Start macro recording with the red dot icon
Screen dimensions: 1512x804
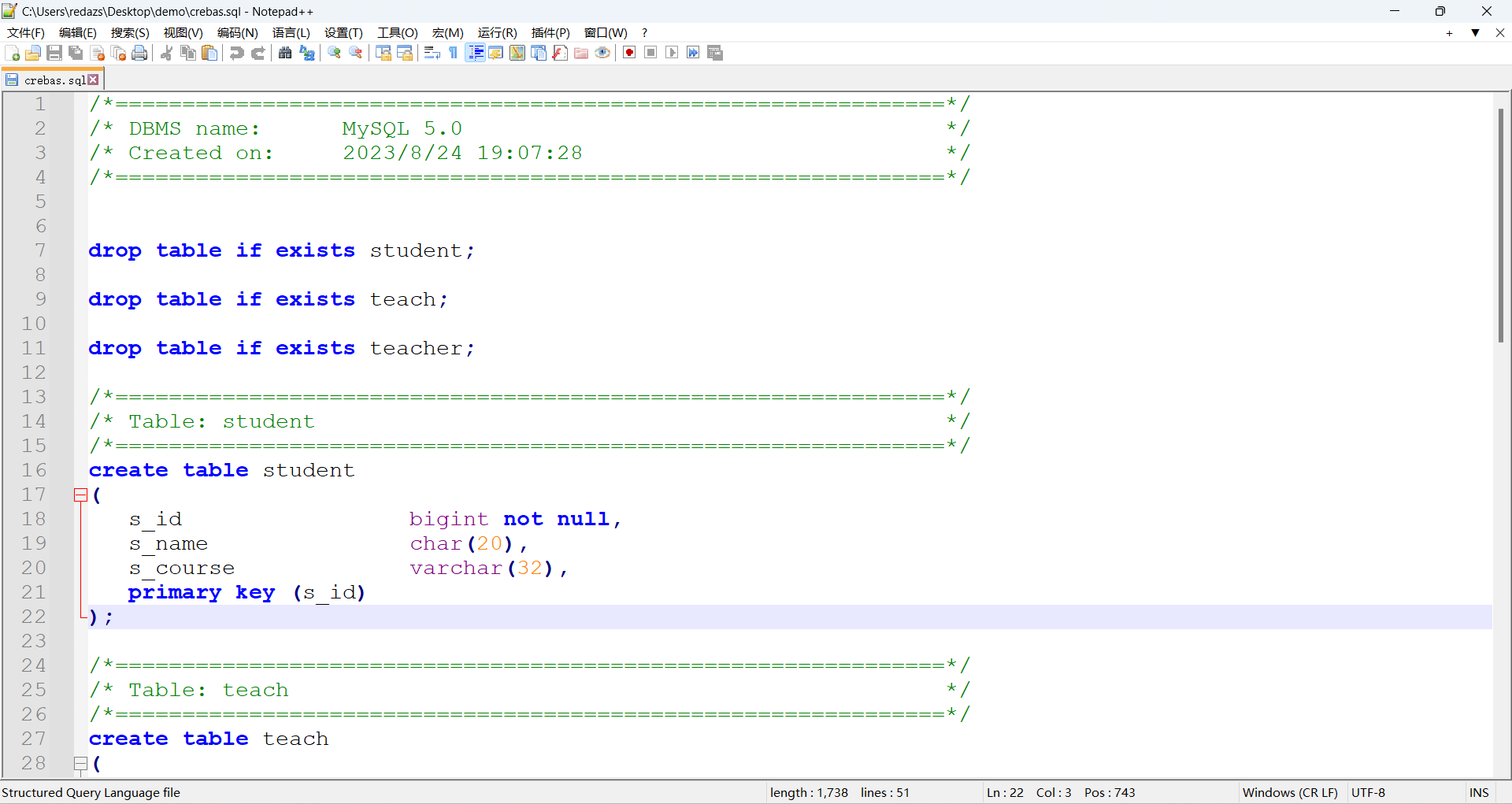pos(629,53)
